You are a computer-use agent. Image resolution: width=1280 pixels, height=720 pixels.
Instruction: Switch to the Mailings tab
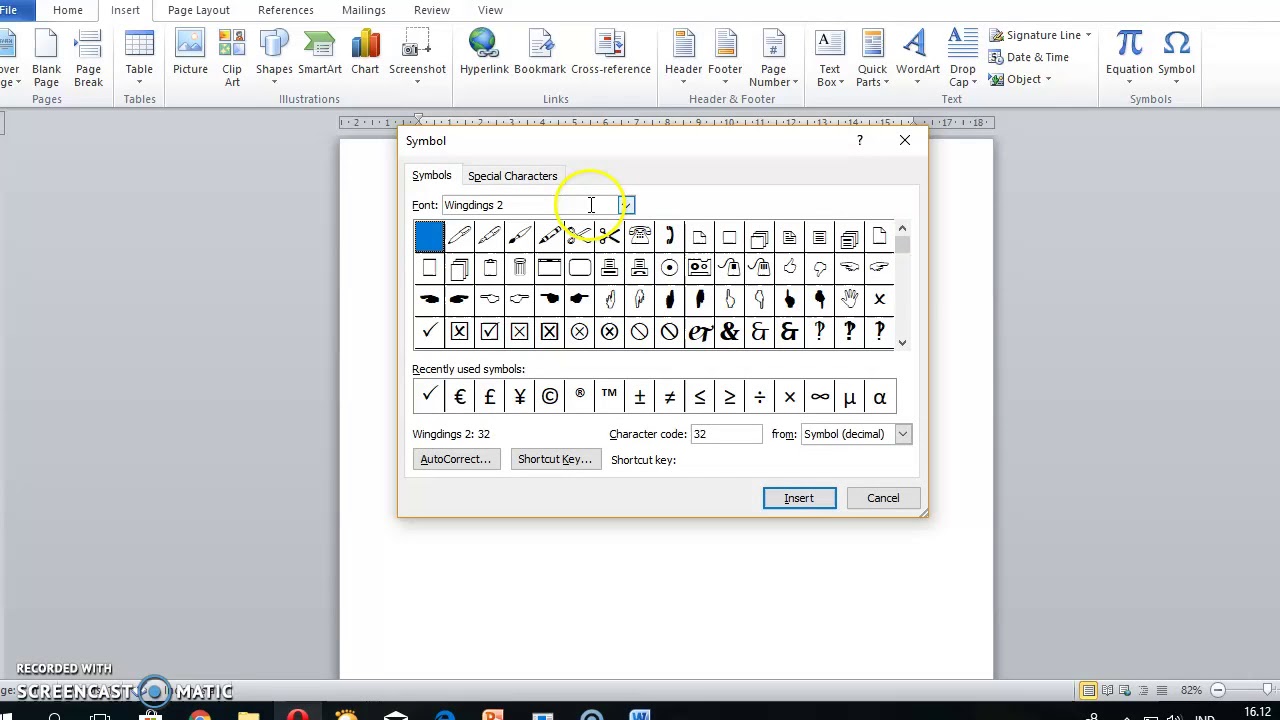pyautogui.click(x=363, y=10)
